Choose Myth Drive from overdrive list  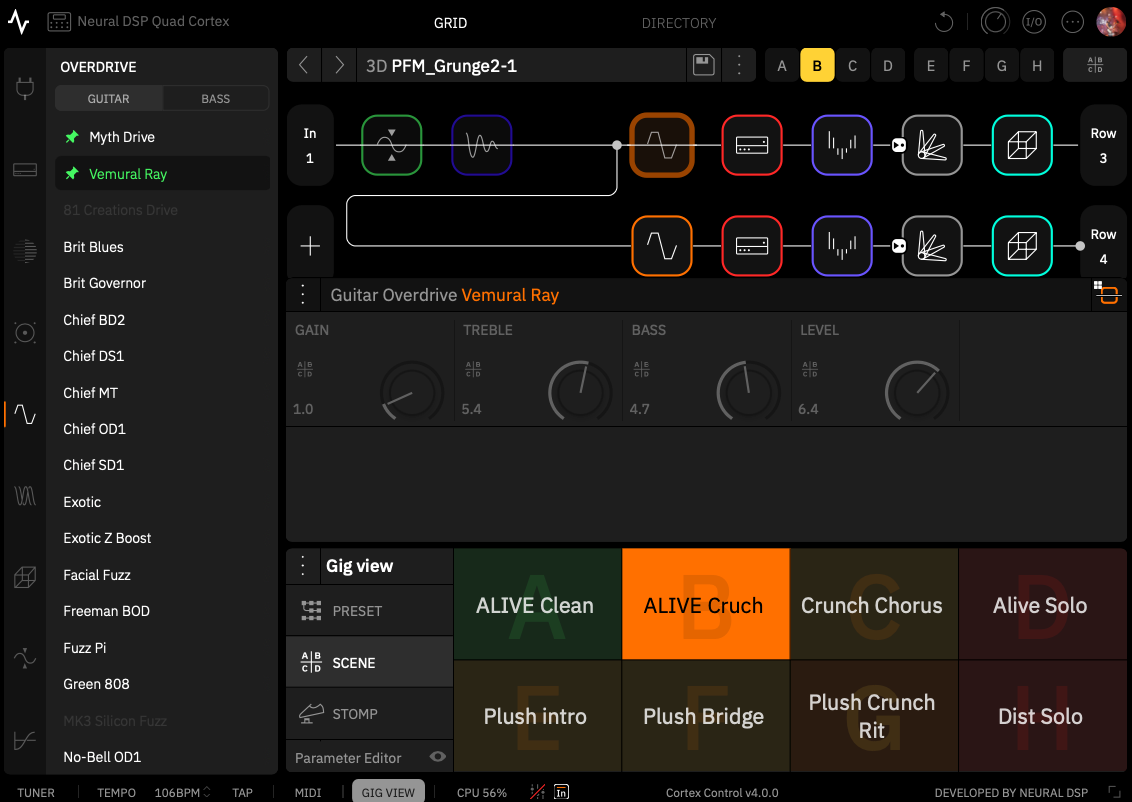click(162, 137)
